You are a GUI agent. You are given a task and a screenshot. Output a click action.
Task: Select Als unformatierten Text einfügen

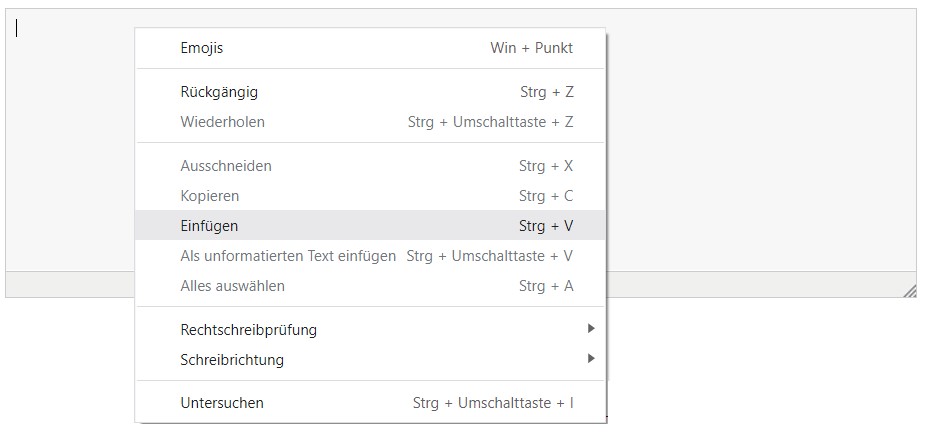(288, 256)
